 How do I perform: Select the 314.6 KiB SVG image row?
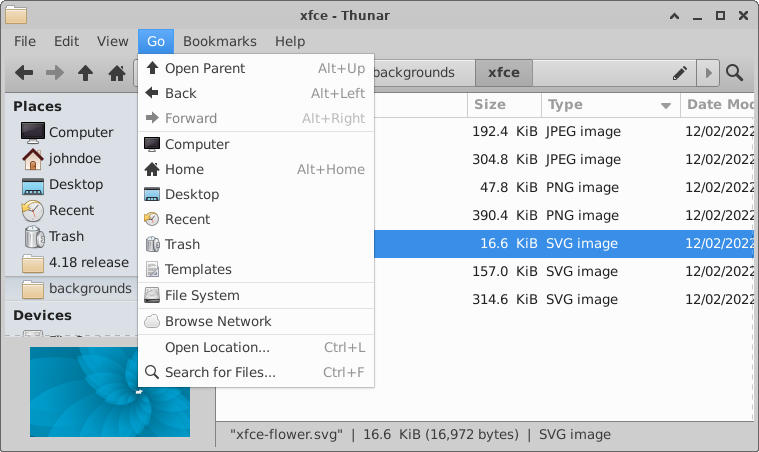tap(564, 300)
